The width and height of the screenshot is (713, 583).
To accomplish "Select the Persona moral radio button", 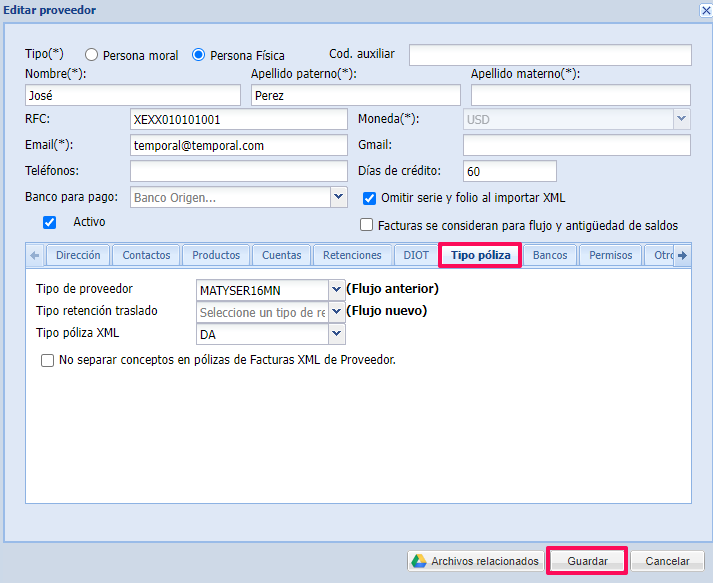I will click(92, 55).
